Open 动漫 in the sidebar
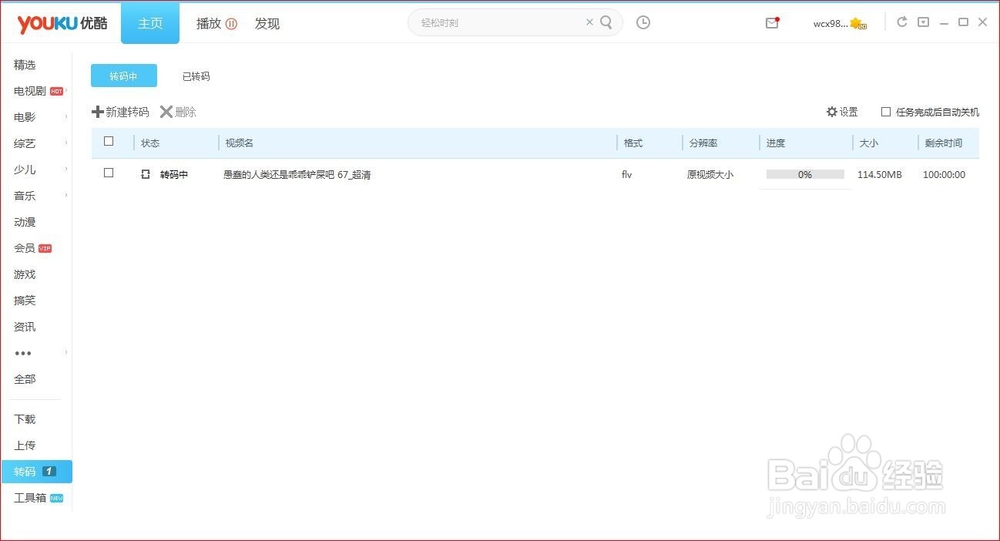 click(25, 222)
